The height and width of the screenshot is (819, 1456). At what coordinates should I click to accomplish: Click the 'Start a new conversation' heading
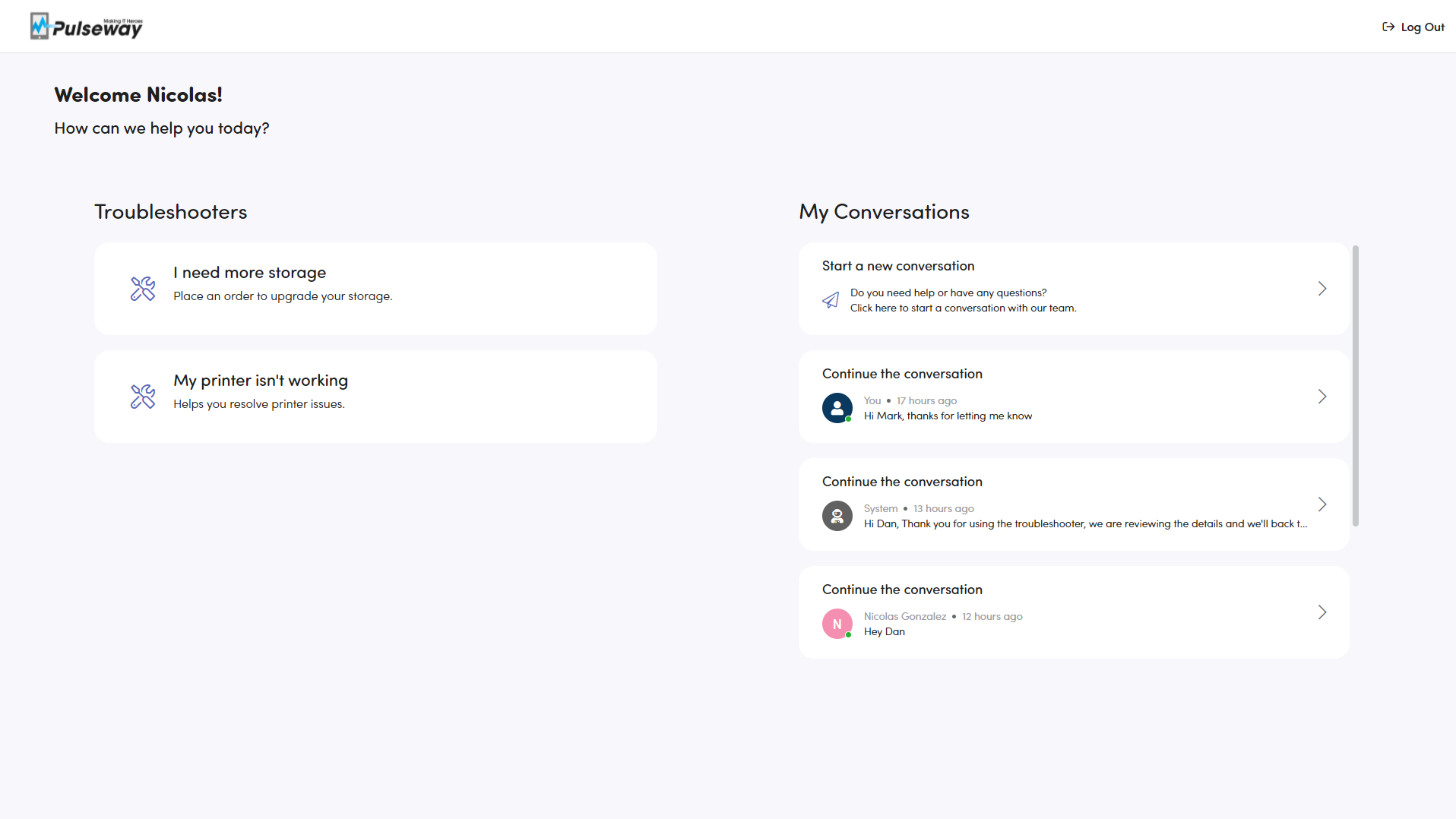point(897,266)
